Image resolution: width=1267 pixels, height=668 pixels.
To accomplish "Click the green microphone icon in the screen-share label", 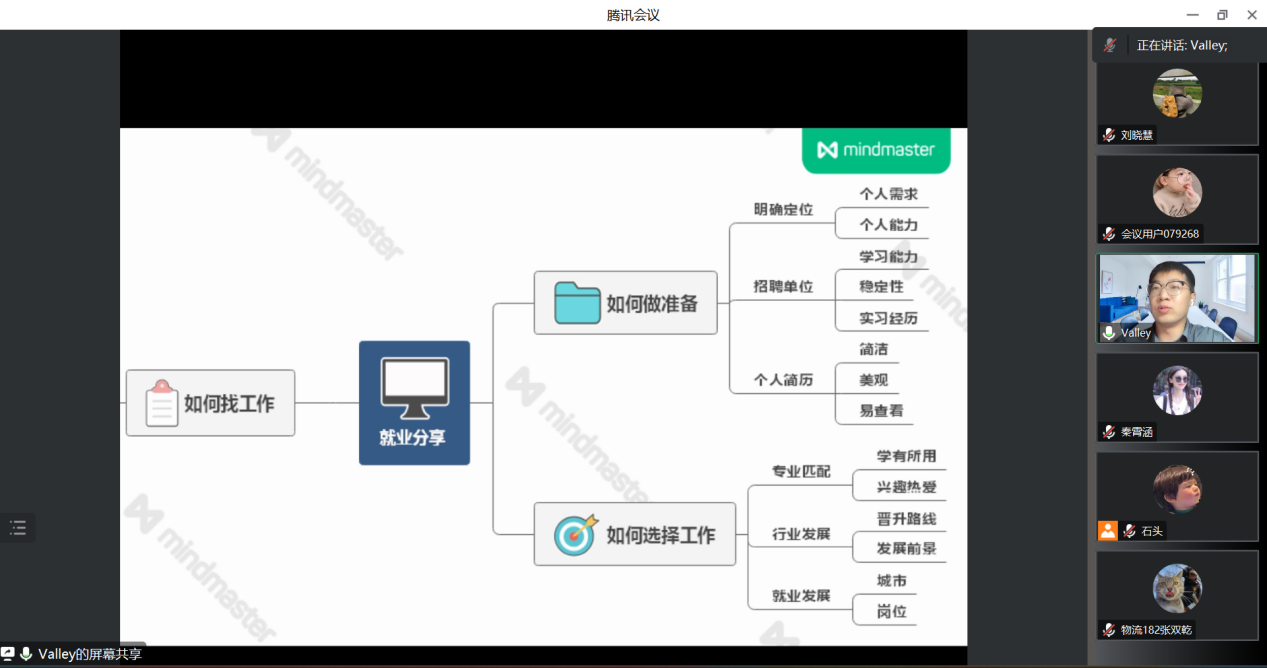I will [x=26, y=654].
